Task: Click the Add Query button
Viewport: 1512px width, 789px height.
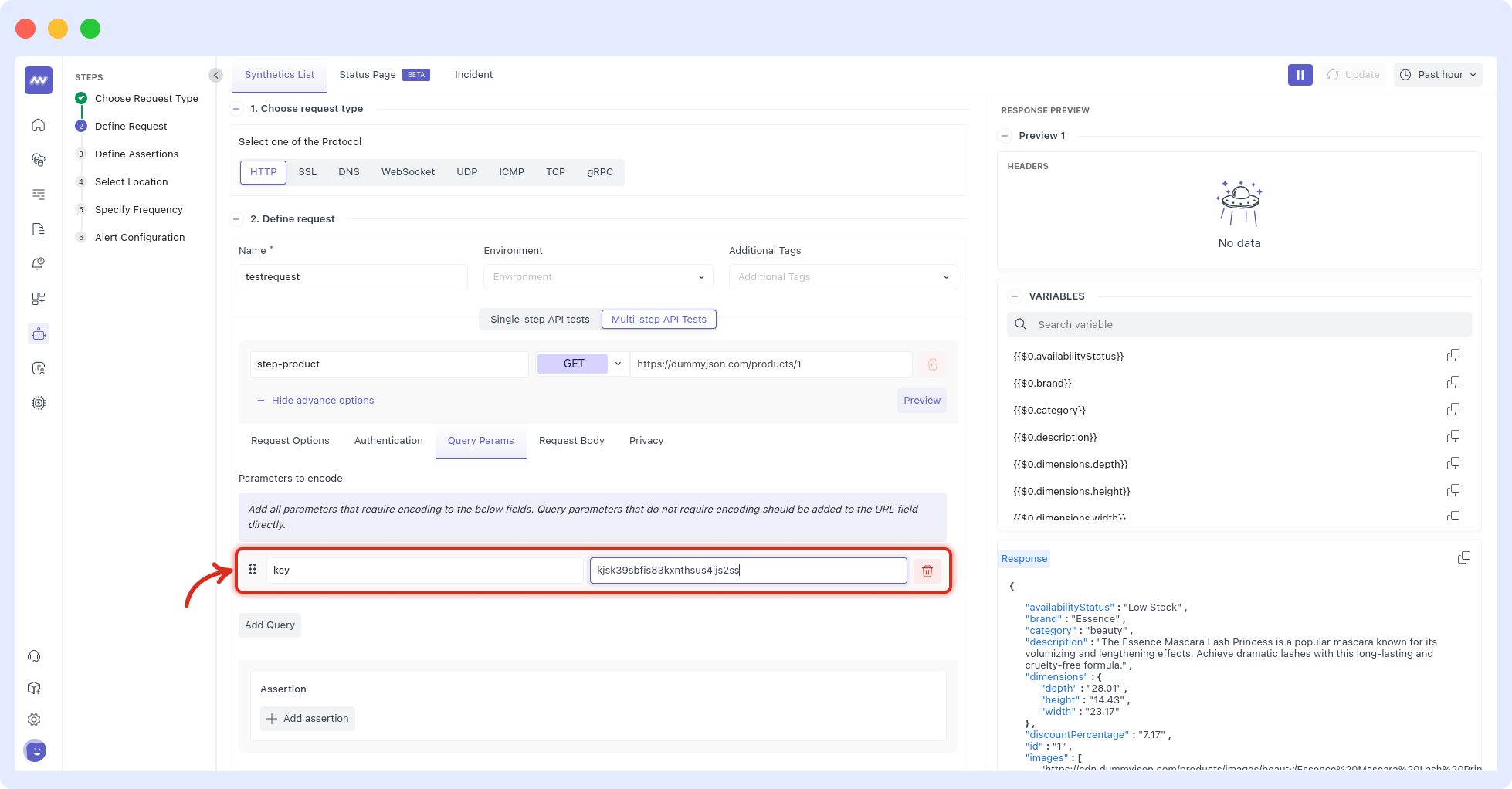Action: click(x=270, y=625)
